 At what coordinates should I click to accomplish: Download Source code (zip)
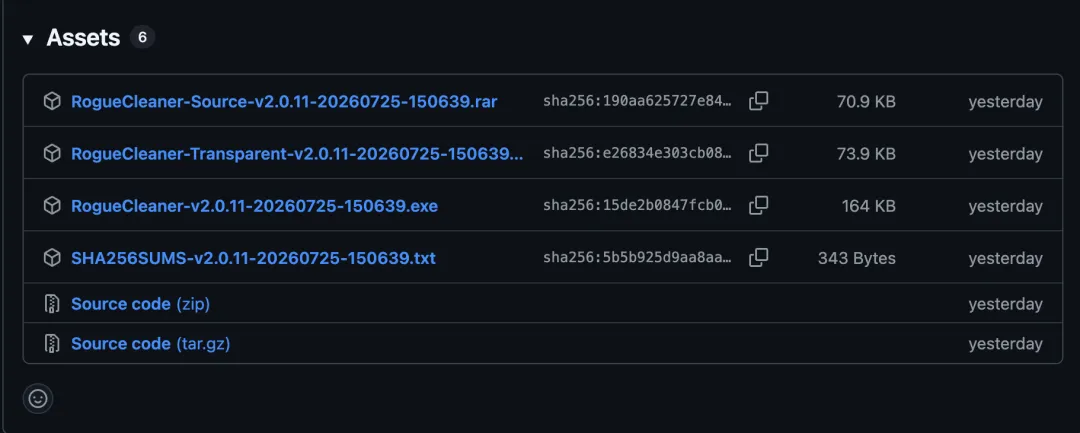[x=141, y=304]
